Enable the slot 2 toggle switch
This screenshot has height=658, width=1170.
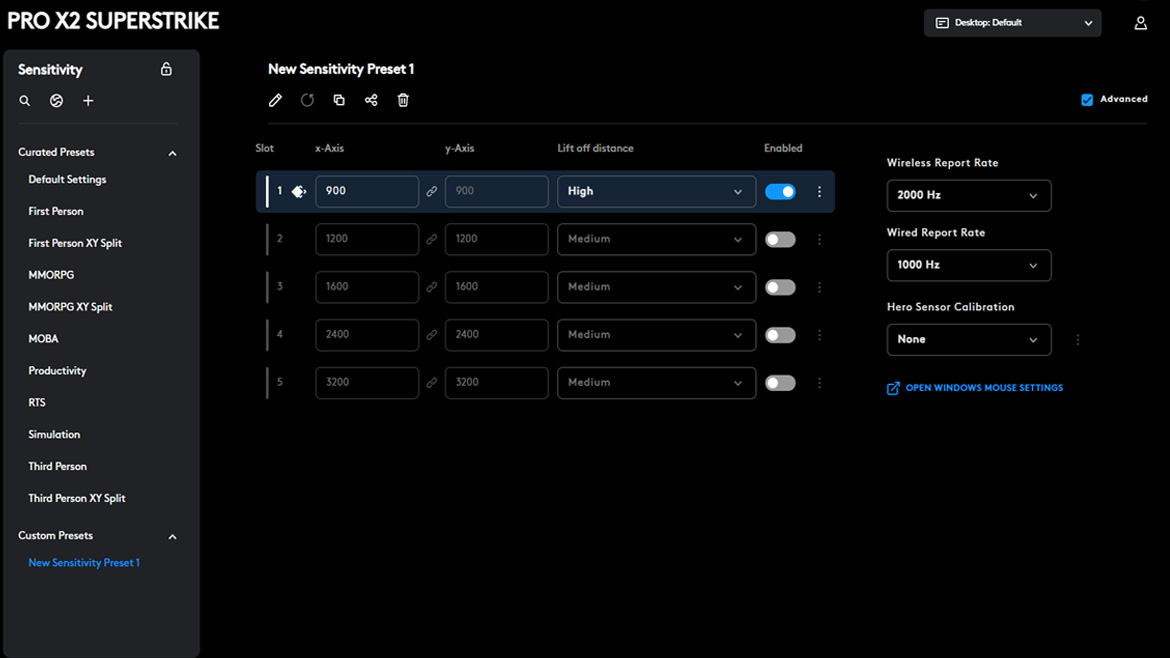point(780,239)
